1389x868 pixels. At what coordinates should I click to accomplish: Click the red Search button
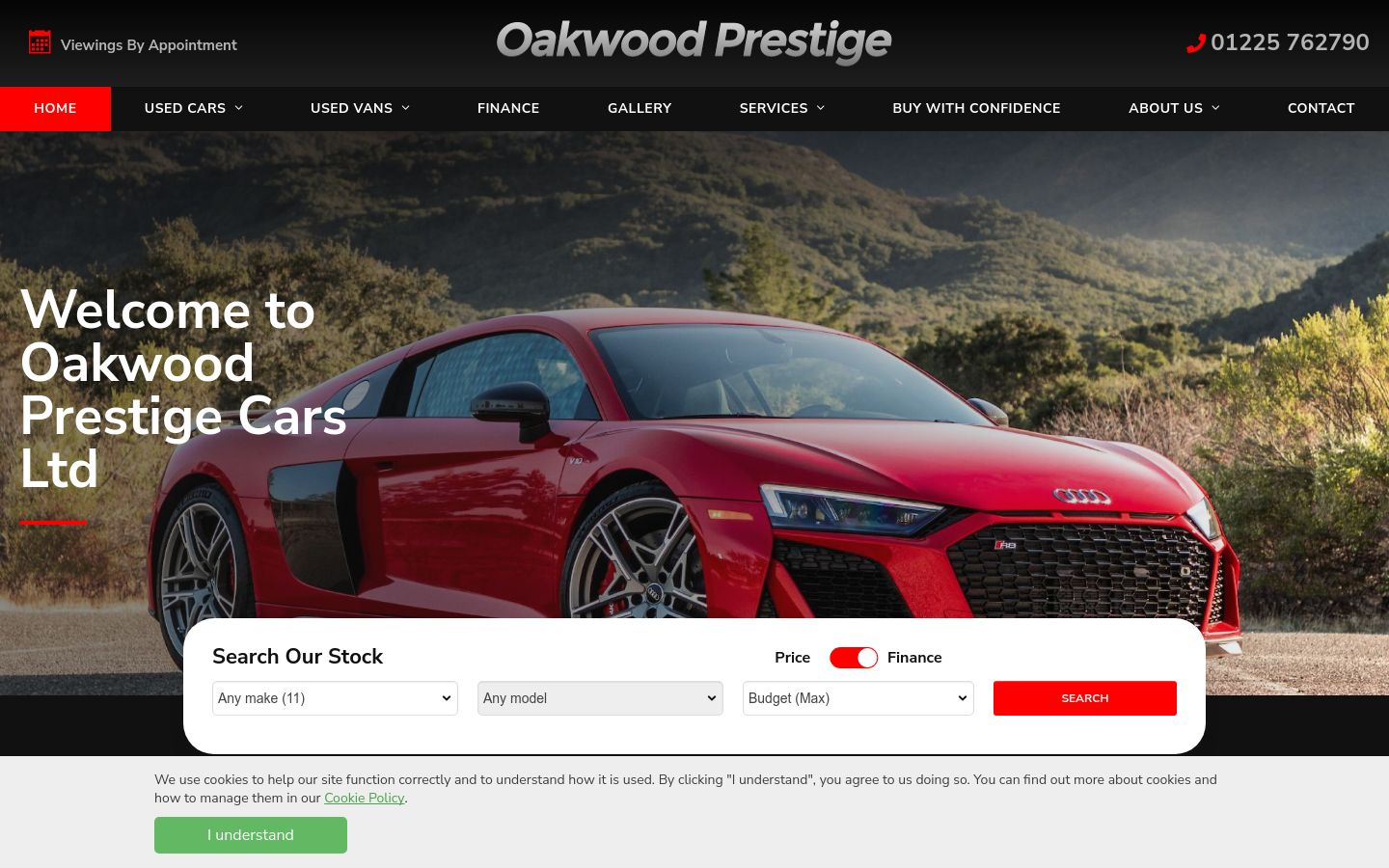(1085, 698)
